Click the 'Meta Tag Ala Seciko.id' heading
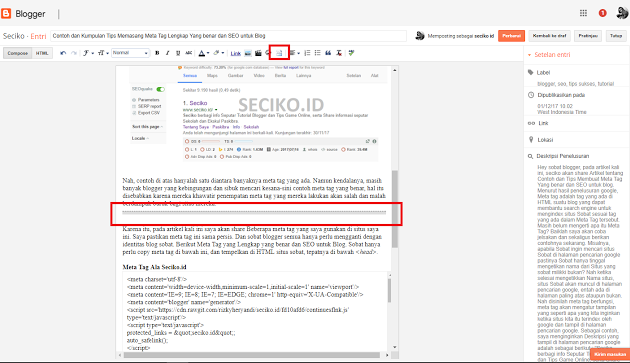 pos(154,267)
